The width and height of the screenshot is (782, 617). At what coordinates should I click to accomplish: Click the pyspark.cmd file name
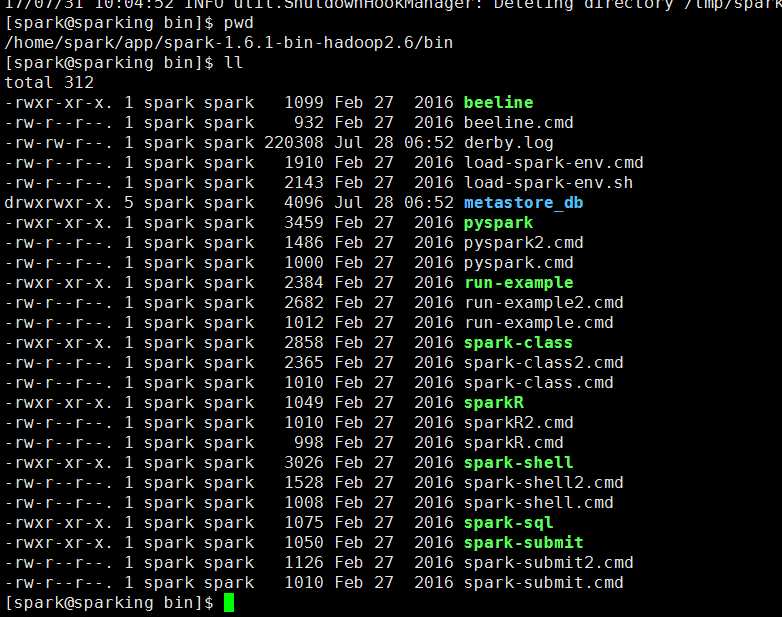tap(518, 263)
